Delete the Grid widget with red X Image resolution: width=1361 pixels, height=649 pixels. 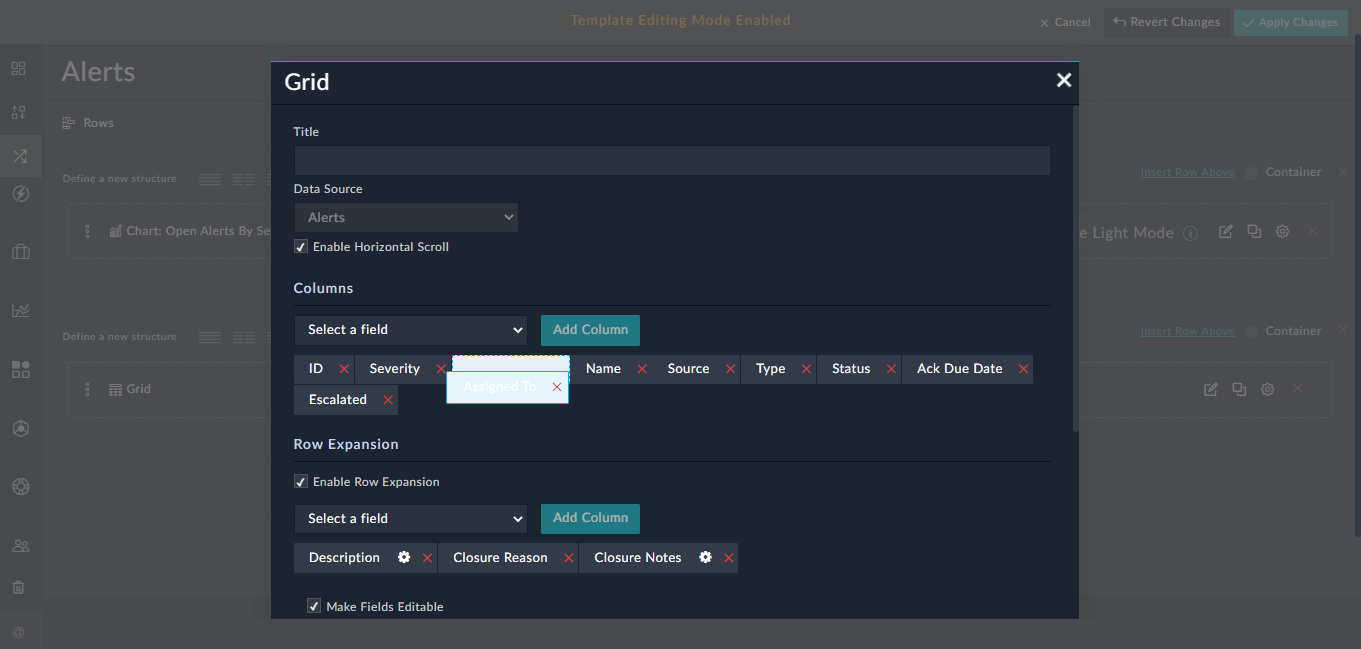(1298, 388)
